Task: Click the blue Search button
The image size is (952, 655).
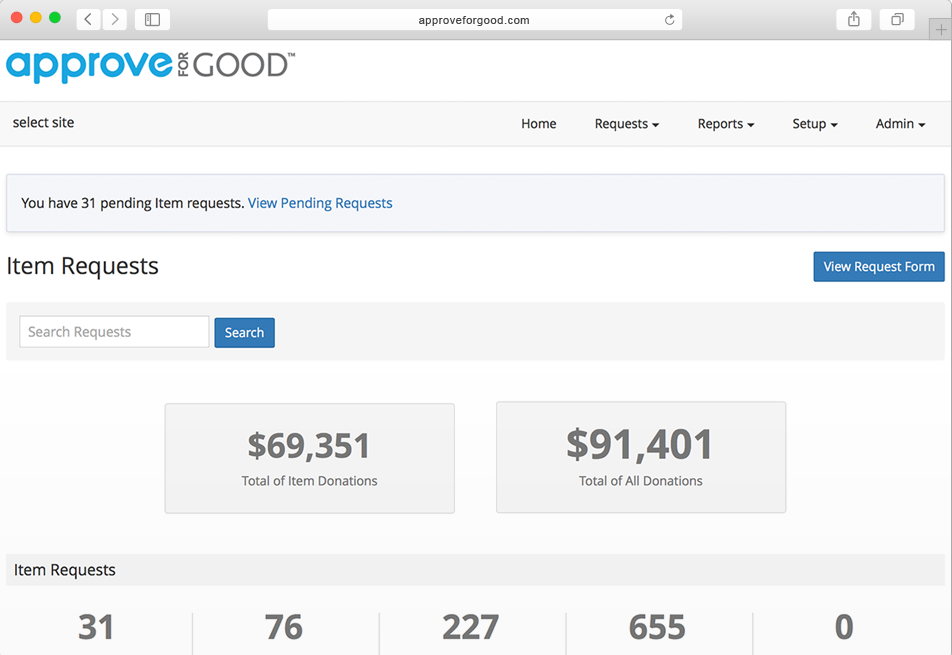Action: [244, 333]
